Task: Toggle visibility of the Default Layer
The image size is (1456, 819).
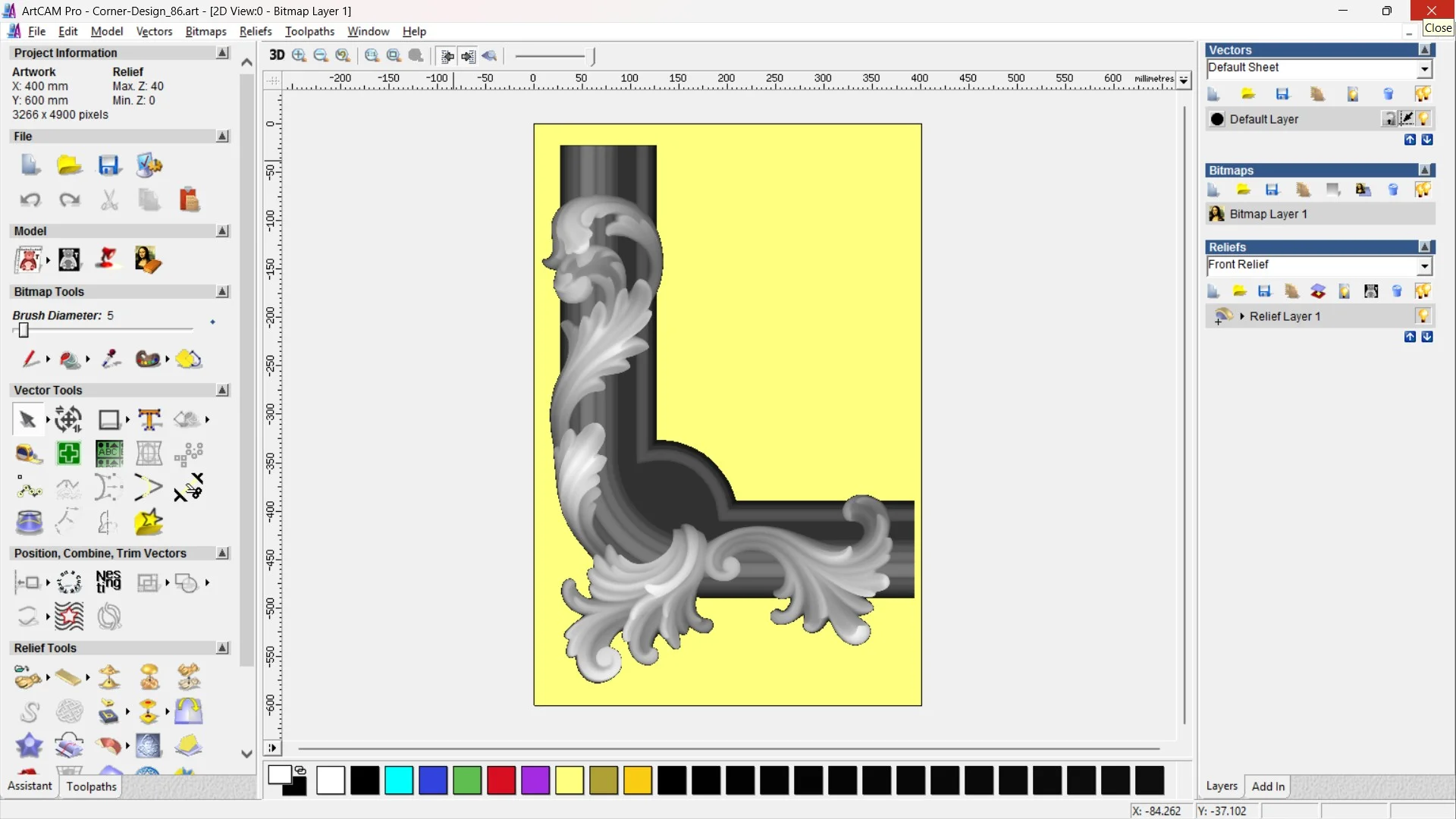Action: [1424, 118]
